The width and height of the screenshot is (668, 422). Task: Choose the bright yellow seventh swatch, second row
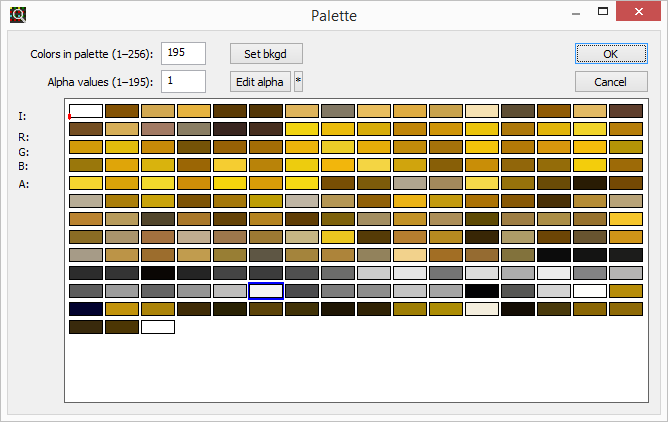(x=302, y=129)
